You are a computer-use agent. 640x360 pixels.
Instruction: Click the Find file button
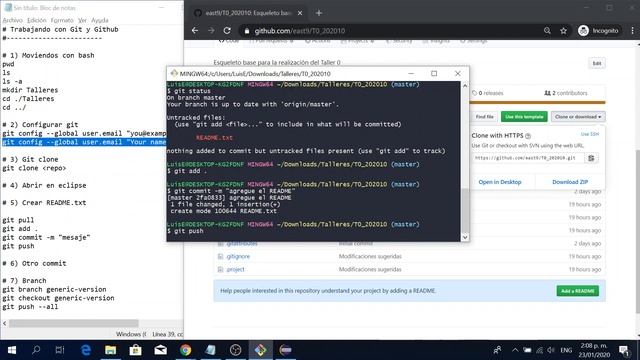click(484, 117)
